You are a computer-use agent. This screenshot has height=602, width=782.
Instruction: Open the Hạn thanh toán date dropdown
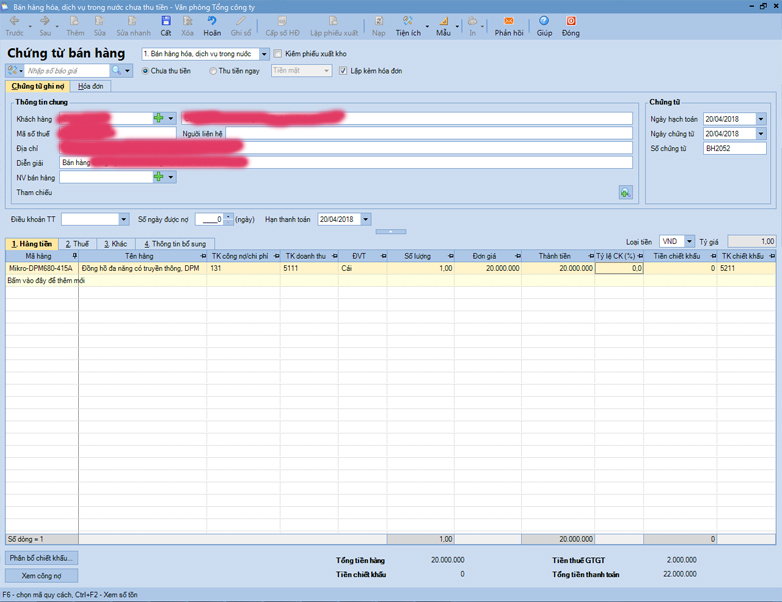click(x=366, y=219)
